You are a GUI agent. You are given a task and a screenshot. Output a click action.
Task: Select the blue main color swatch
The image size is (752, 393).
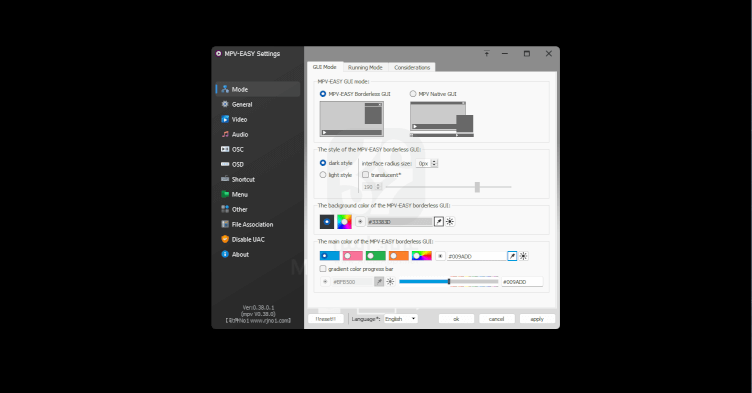point(329,256)
